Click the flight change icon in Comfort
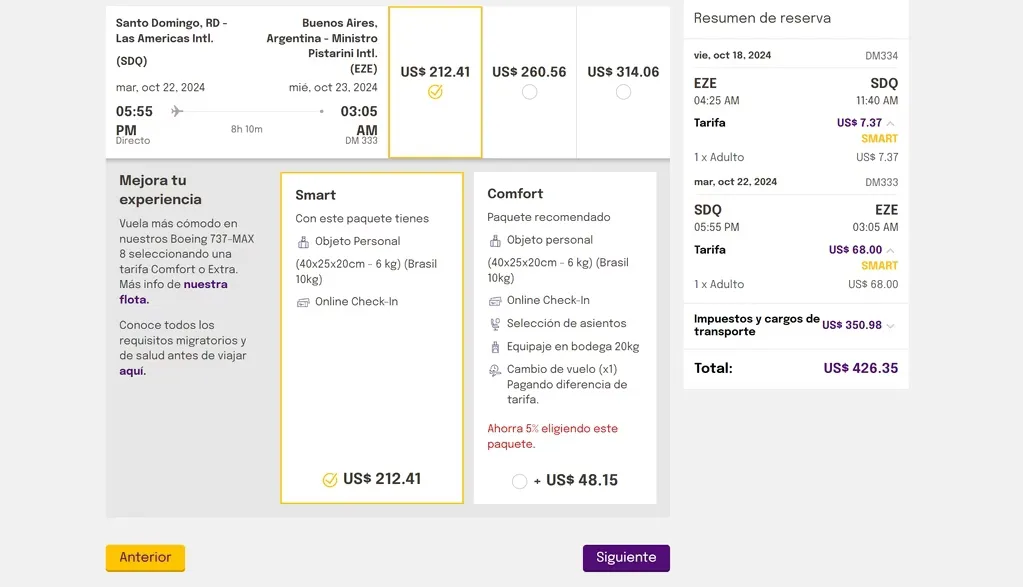1023x587 pixels. 495,370
